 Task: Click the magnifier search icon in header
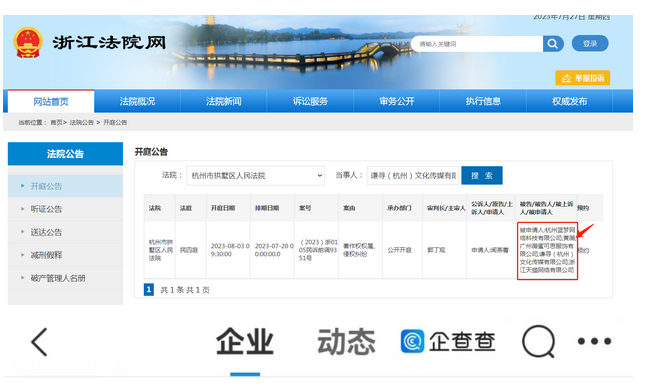553,44
